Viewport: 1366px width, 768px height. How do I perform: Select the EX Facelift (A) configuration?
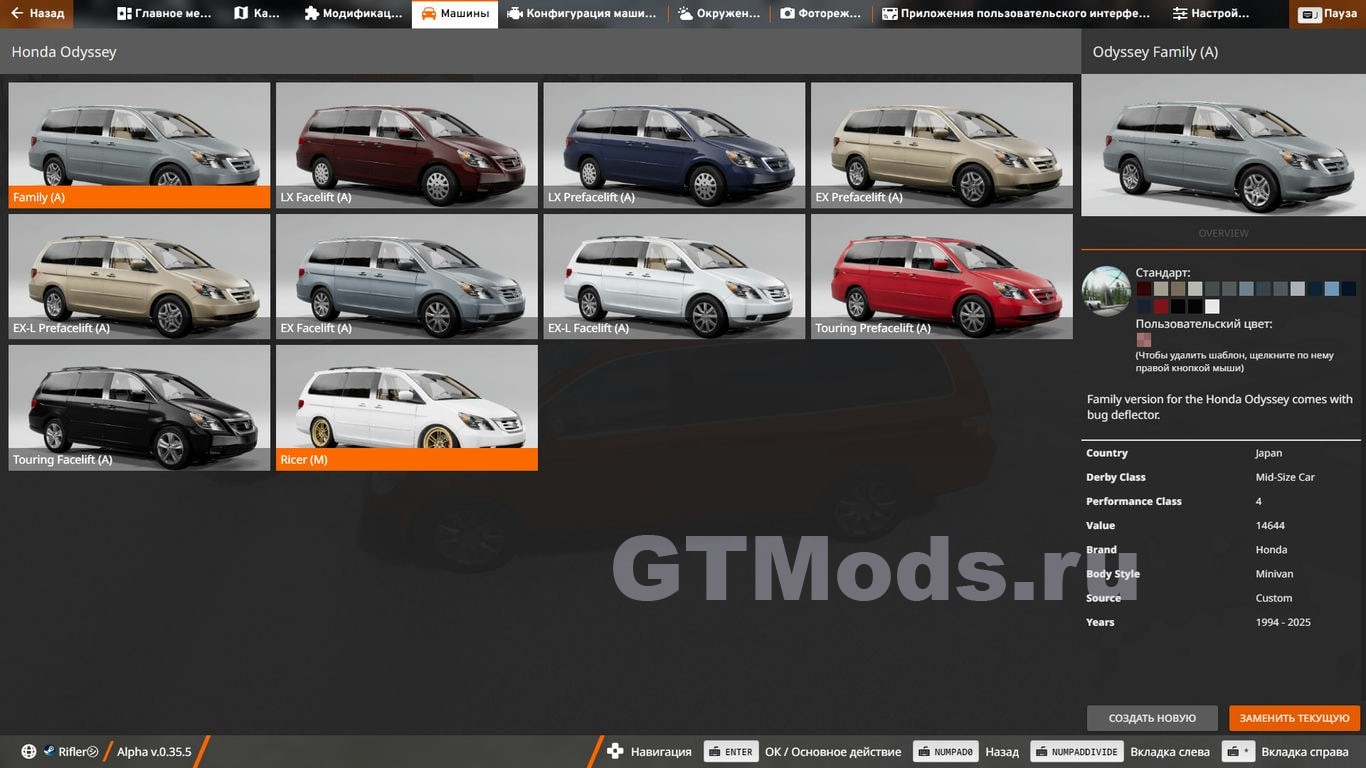(407, 276)
